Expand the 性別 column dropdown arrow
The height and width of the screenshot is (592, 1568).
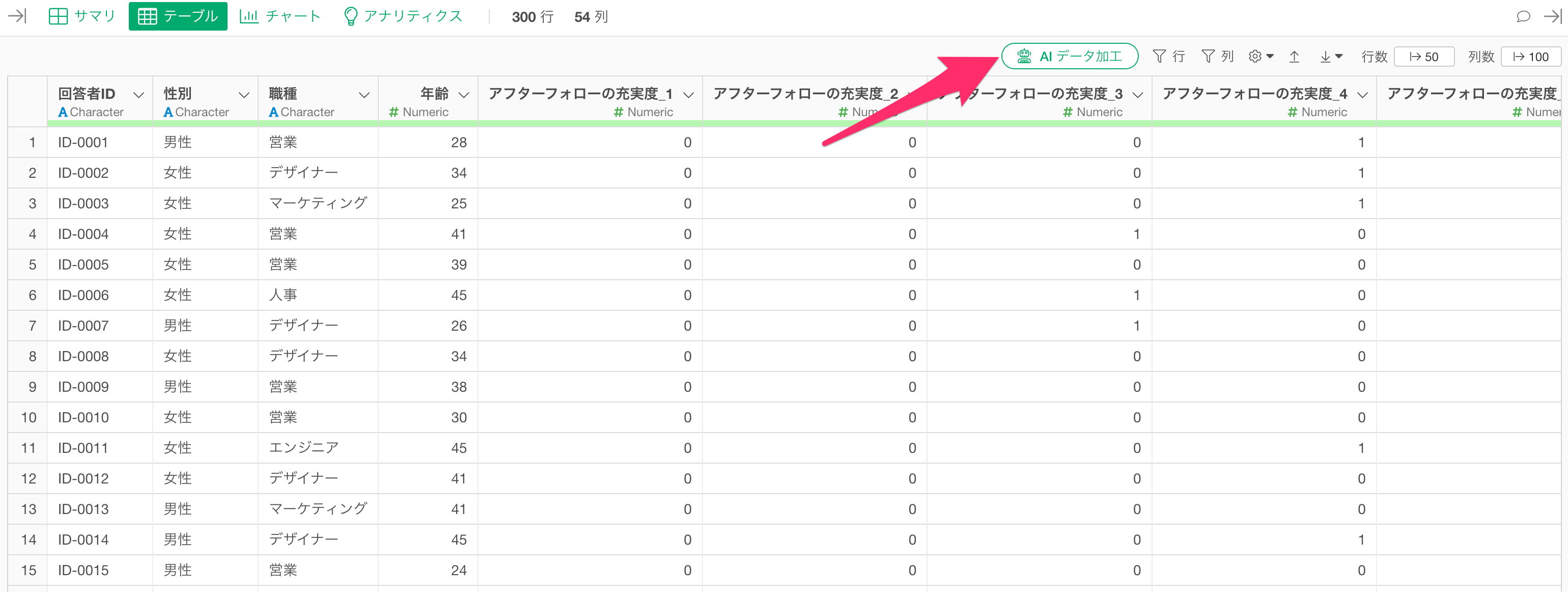pos(244,95)
